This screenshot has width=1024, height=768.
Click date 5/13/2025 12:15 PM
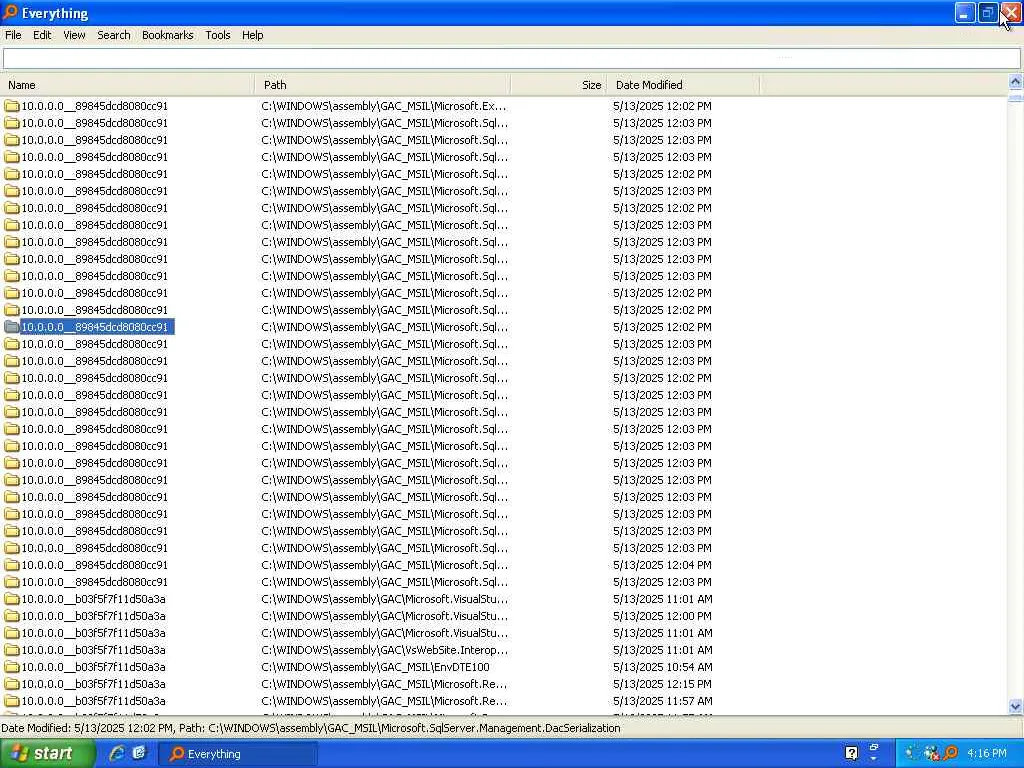click(662, 684)
